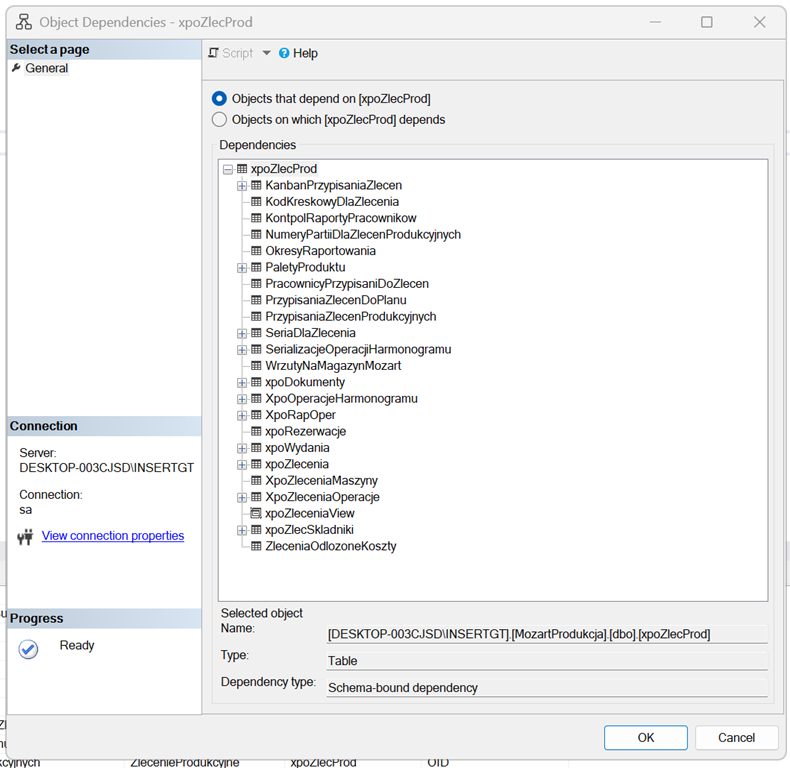Click the OK button
This screenshot has width=790, height=768.
point(645,737)
